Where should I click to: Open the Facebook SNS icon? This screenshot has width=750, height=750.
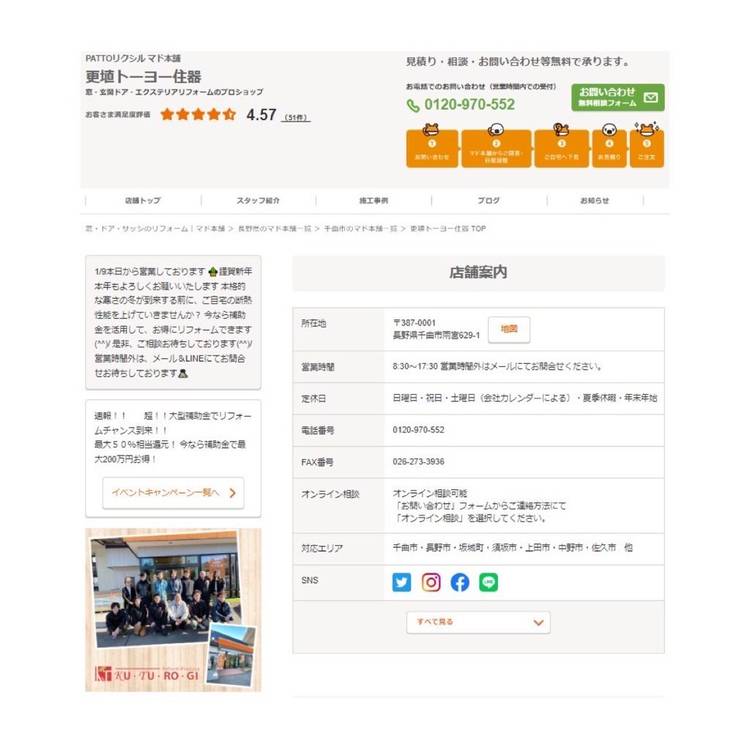(x=460, y=582)
